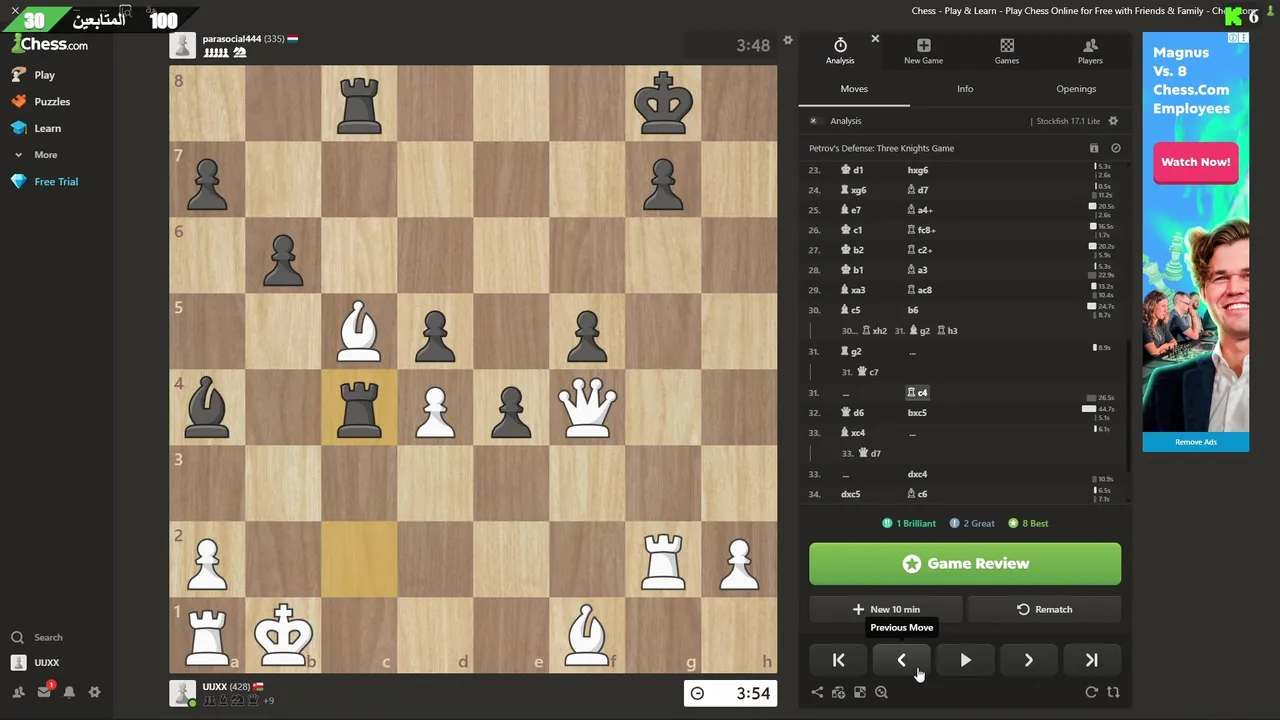This screenshot has width=1280, height=720.
Task: Select move 31 rook c4 in move list
Action: (917, 392)
